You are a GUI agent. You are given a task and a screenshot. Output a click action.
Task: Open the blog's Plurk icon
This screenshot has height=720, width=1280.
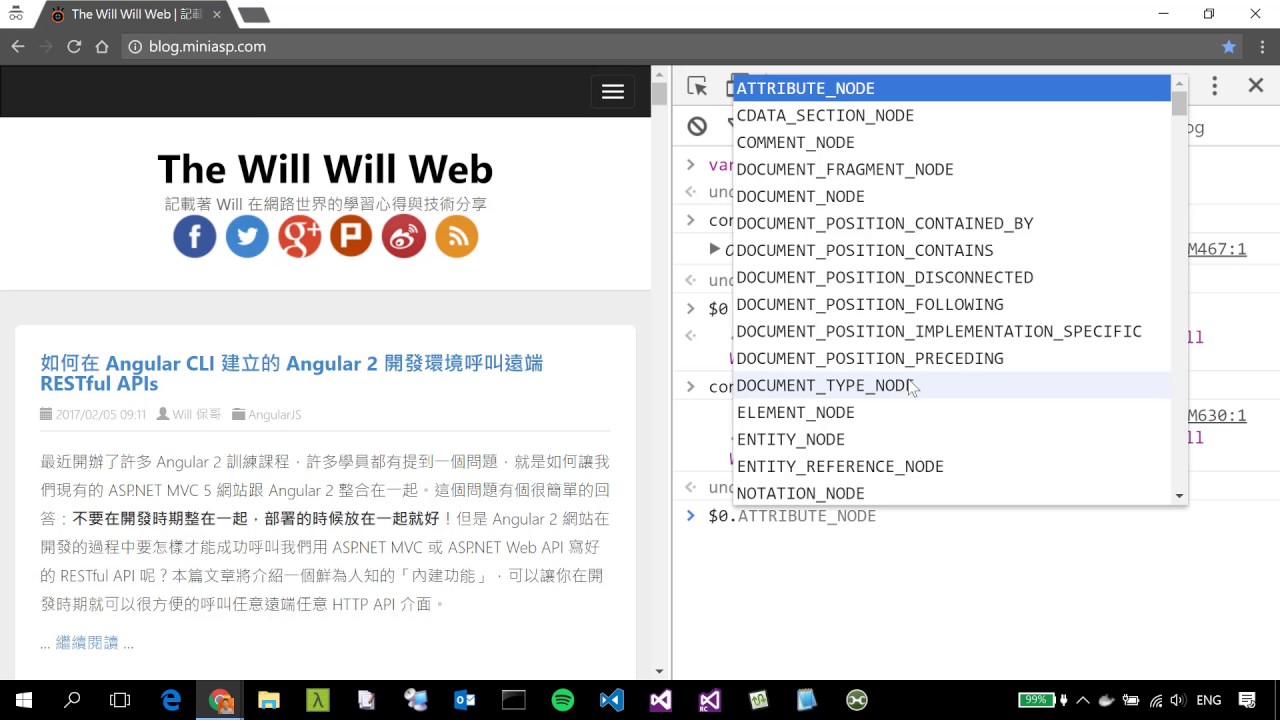click(x=351, y=237)
